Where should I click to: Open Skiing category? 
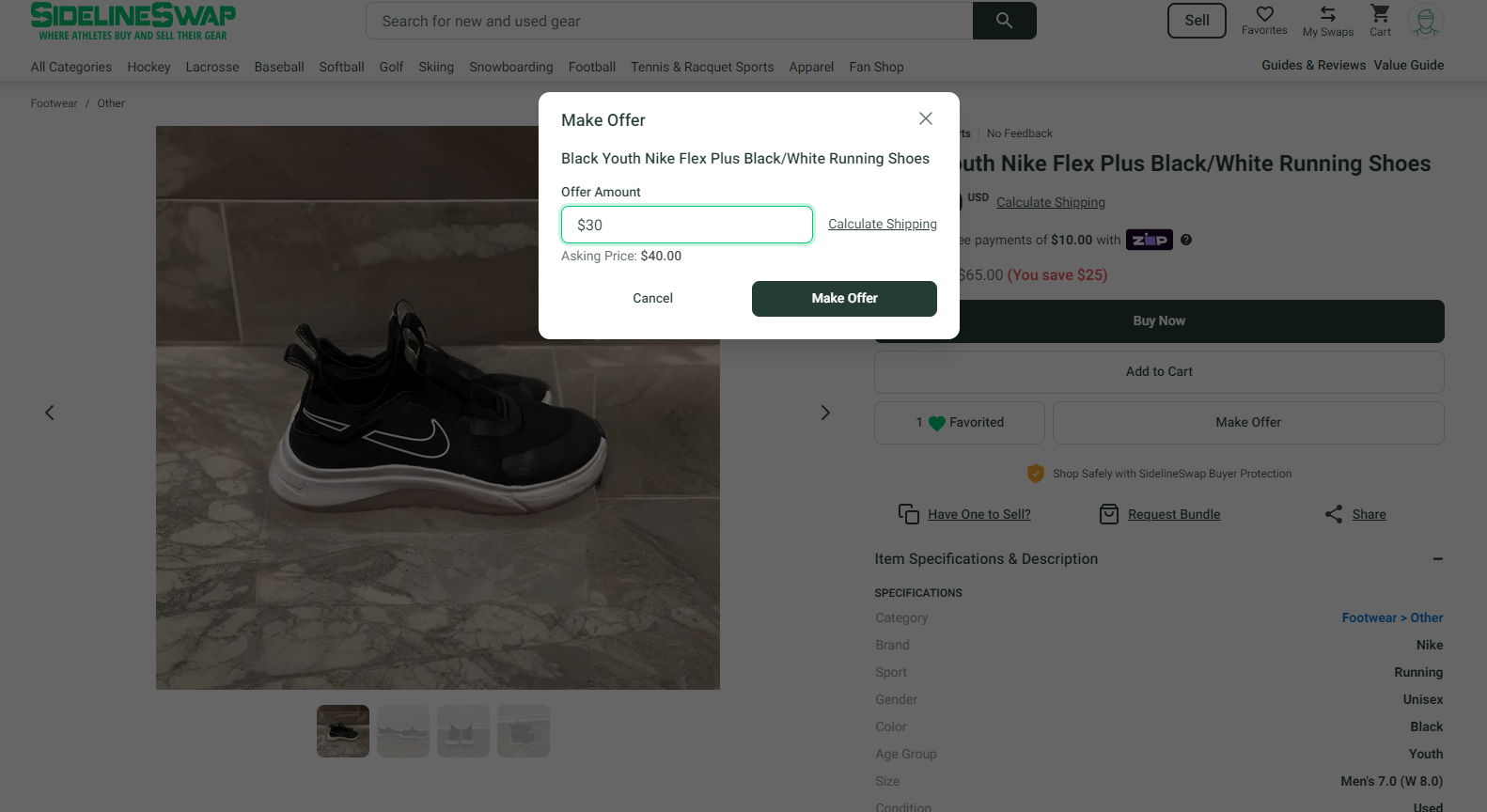[x=436, y=67]
